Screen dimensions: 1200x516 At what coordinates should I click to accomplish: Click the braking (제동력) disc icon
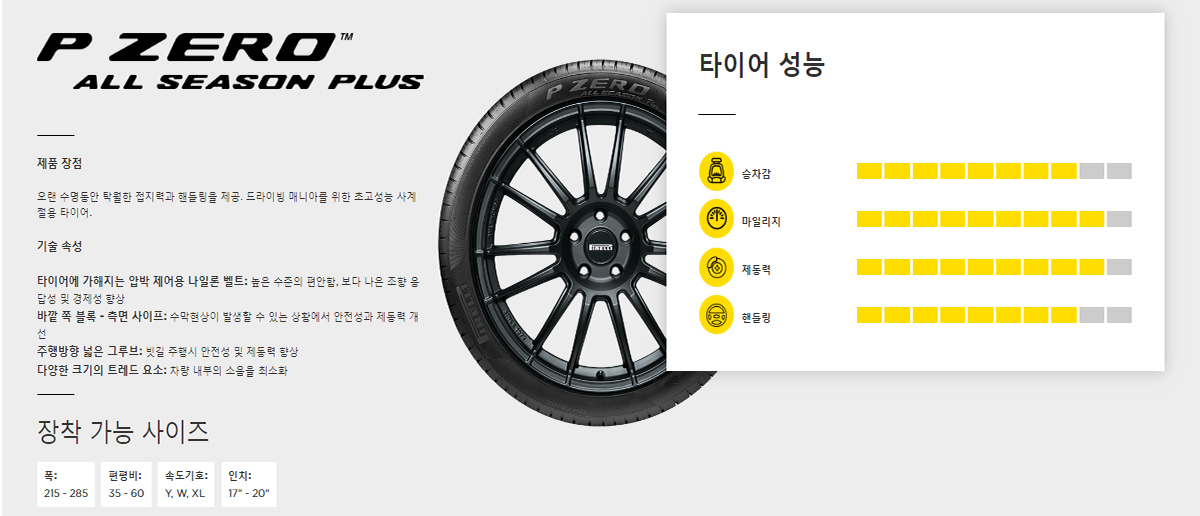(716, 267)
